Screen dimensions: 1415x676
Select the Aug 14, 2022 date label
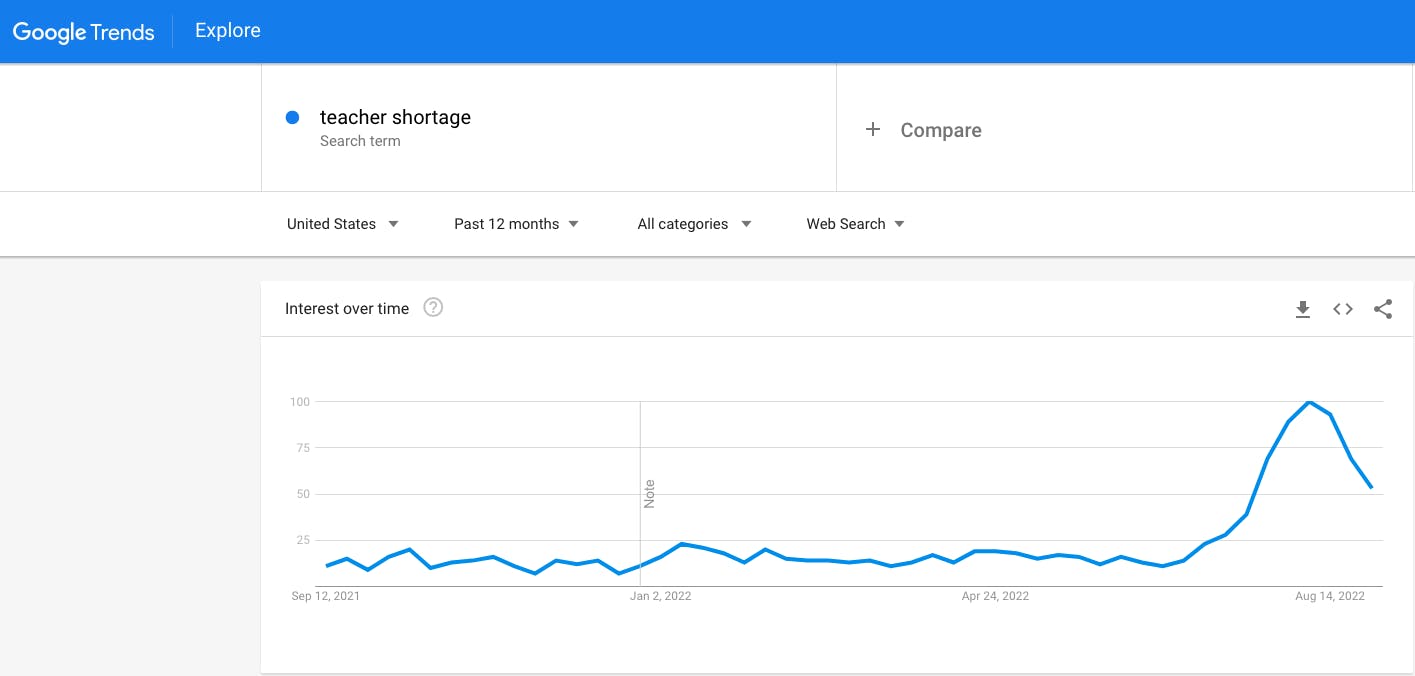pyautogui.click(x=1330, y=596)
